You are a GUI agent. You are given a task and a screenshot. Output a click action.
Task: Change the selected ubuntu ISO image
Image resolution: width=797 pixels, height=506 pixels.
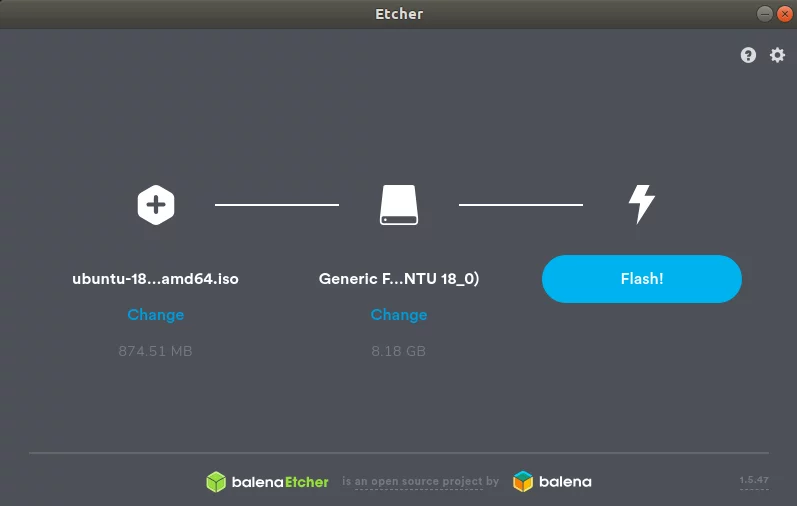156,315
